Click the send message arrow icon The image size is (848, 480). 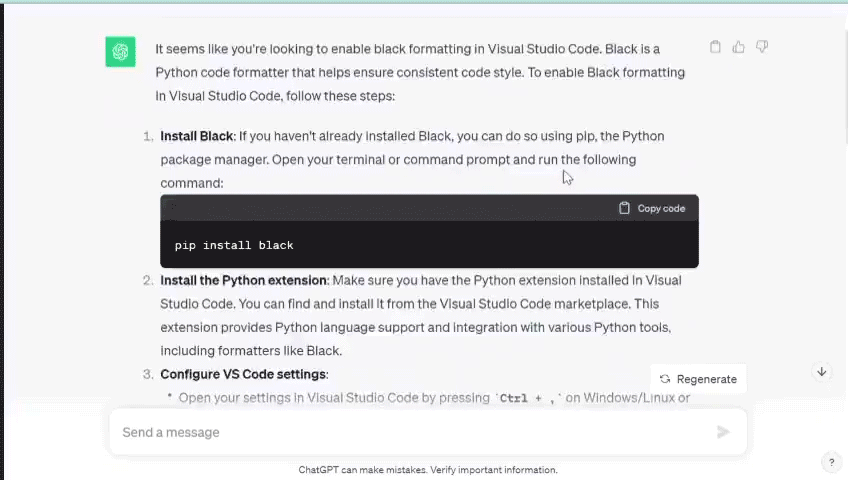(723, 432)
